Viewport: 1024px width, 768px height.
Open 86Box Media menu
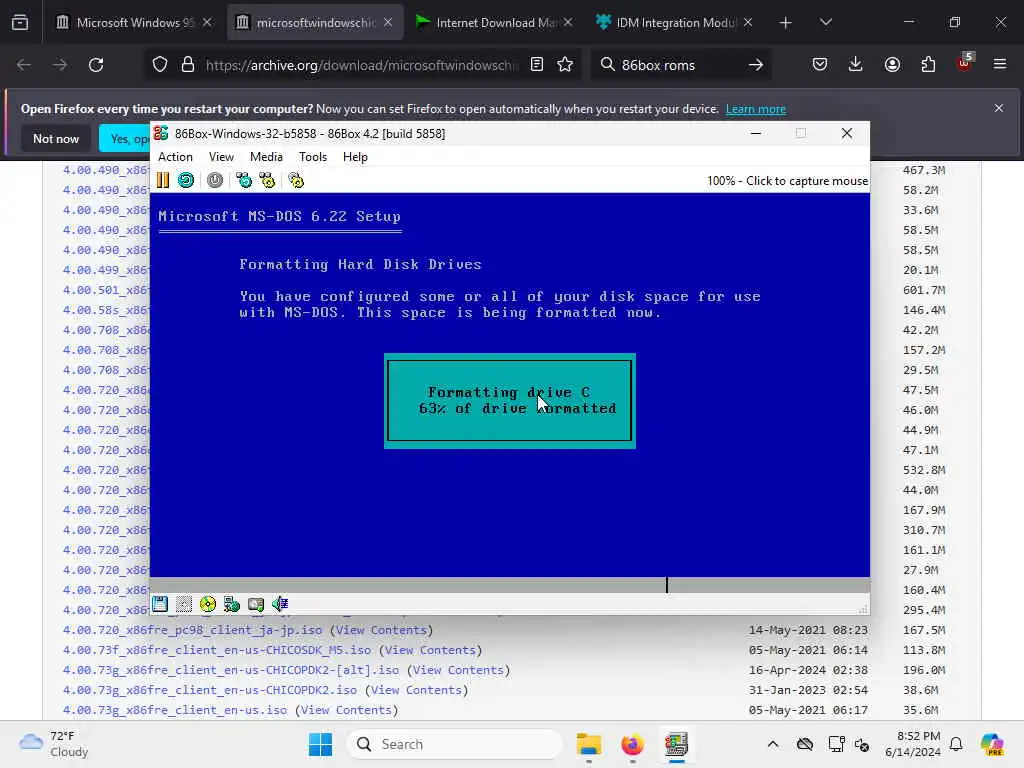[x=266, y=157]
